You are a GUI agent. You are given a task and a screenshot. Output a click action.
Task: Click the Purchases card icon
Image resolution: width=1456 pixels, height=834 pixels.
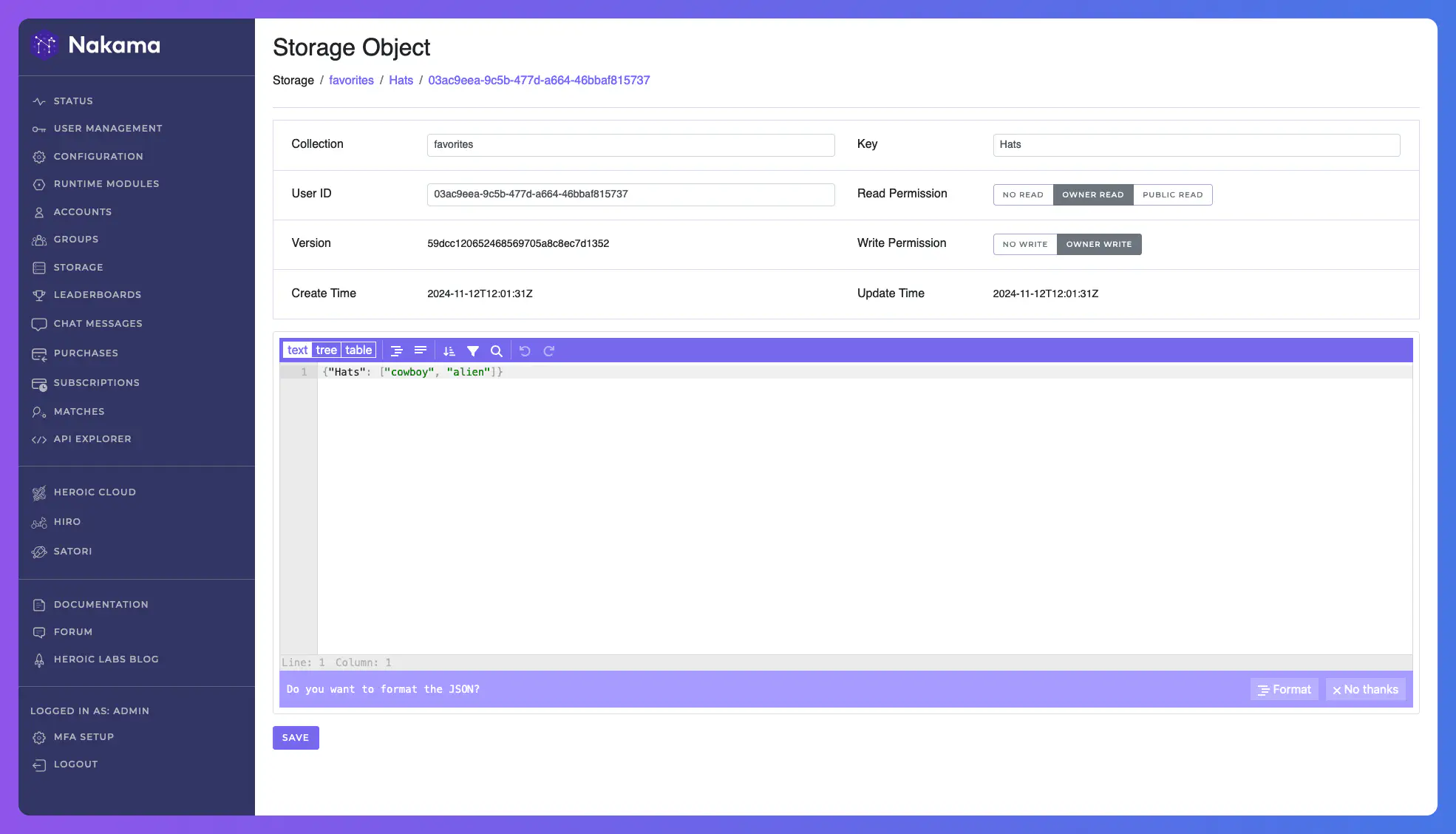[x=39, y=354]
